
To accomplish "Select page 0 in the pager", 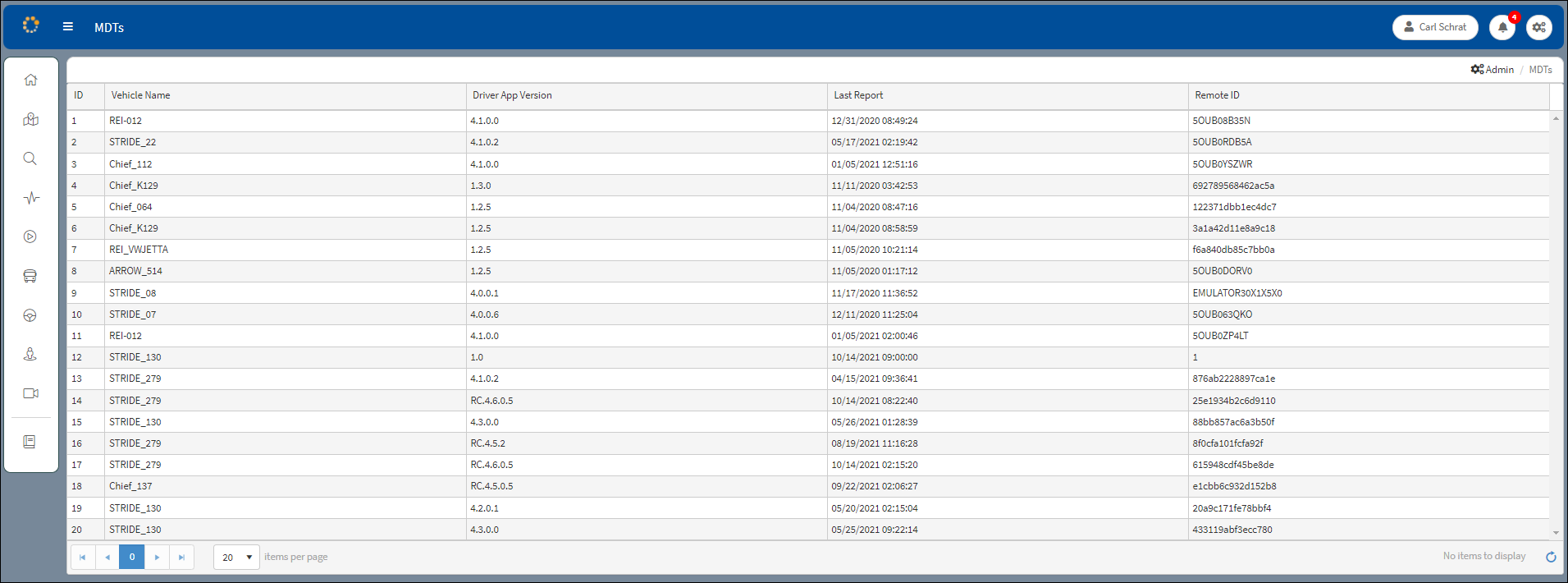I will click(131, 557).
